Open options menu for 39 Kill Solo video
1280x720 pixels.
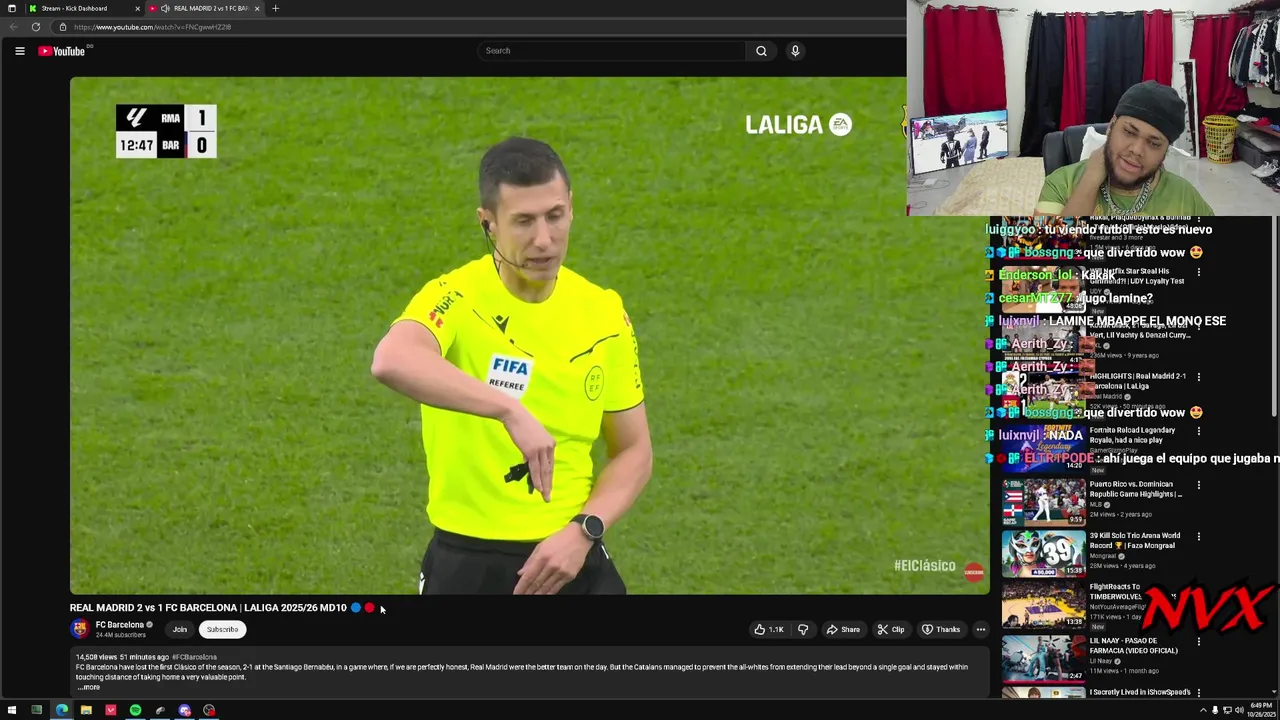(1199, 537)
